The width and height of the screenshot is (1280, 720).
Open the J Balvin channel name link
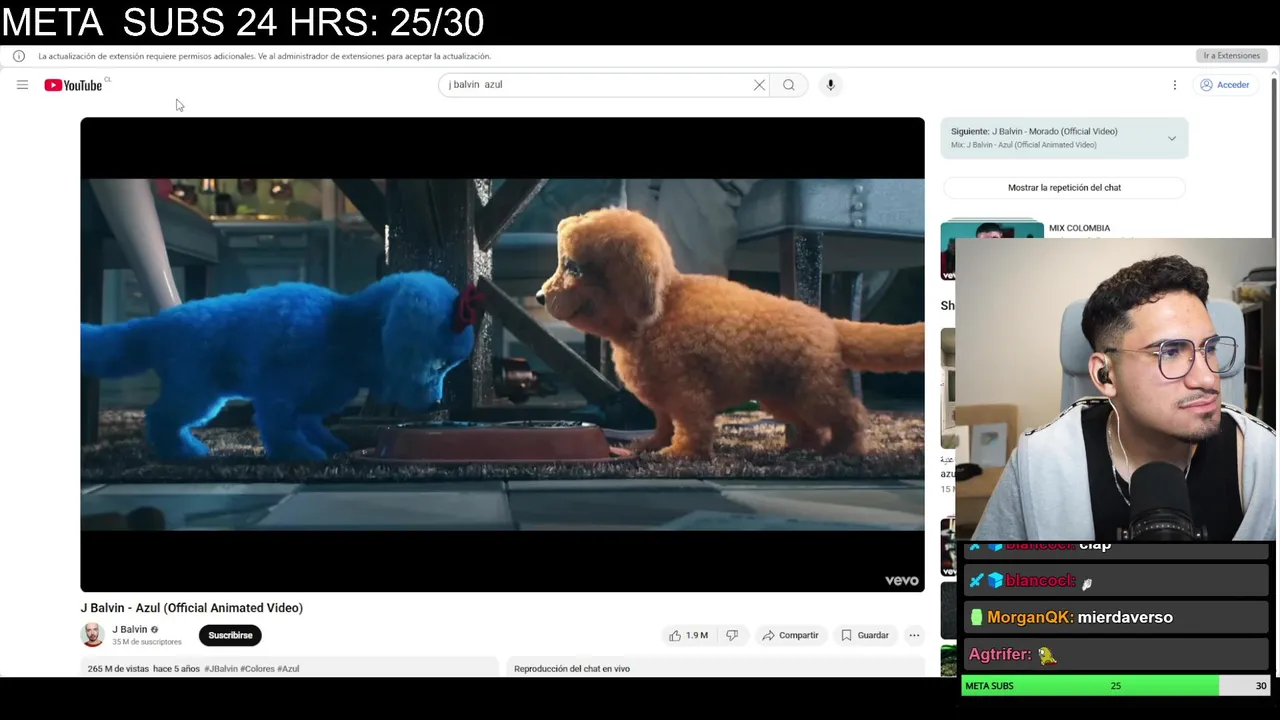[130, 629]
